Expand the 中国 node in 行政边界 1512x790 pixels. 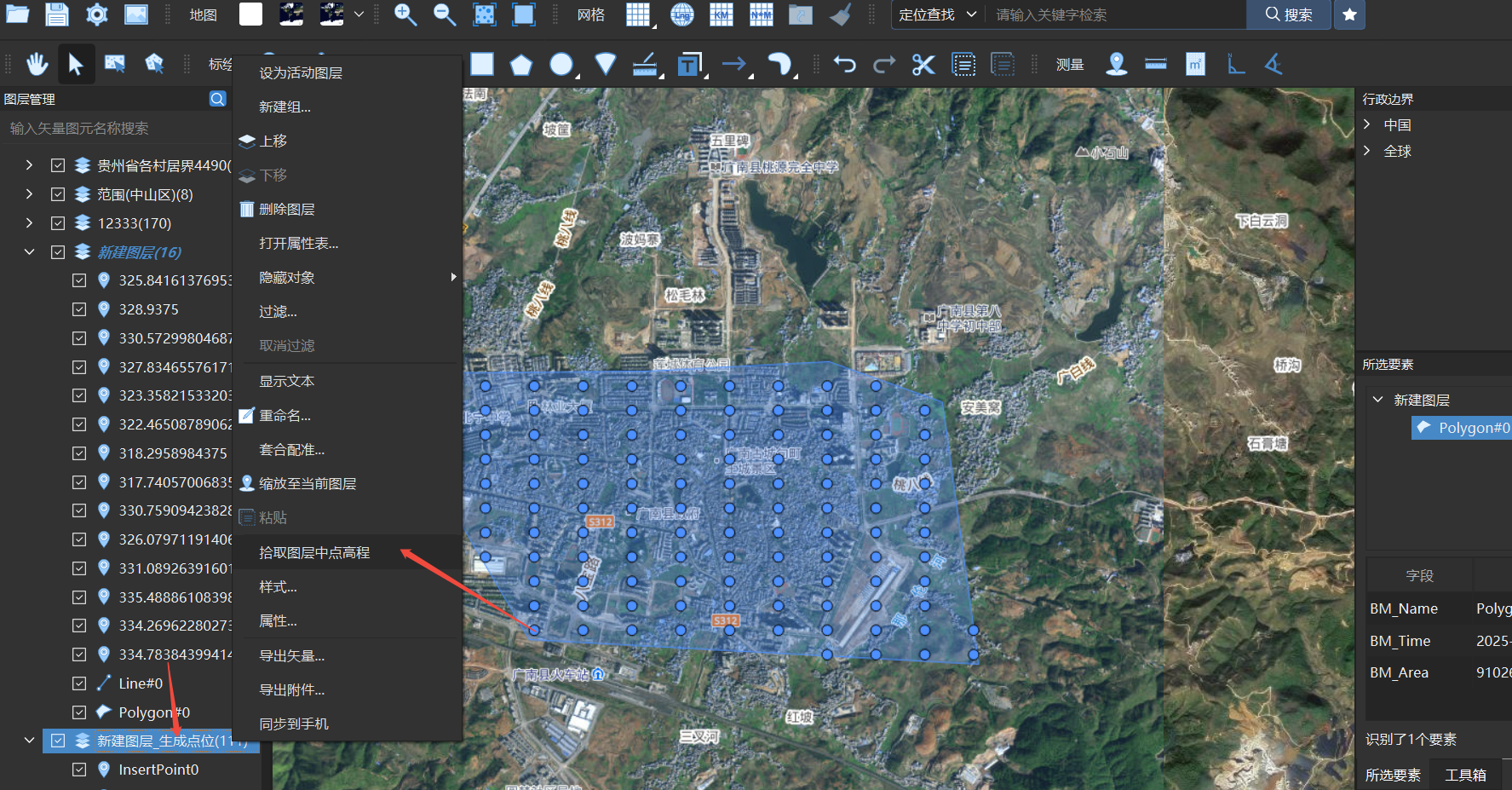(1365, 124)
